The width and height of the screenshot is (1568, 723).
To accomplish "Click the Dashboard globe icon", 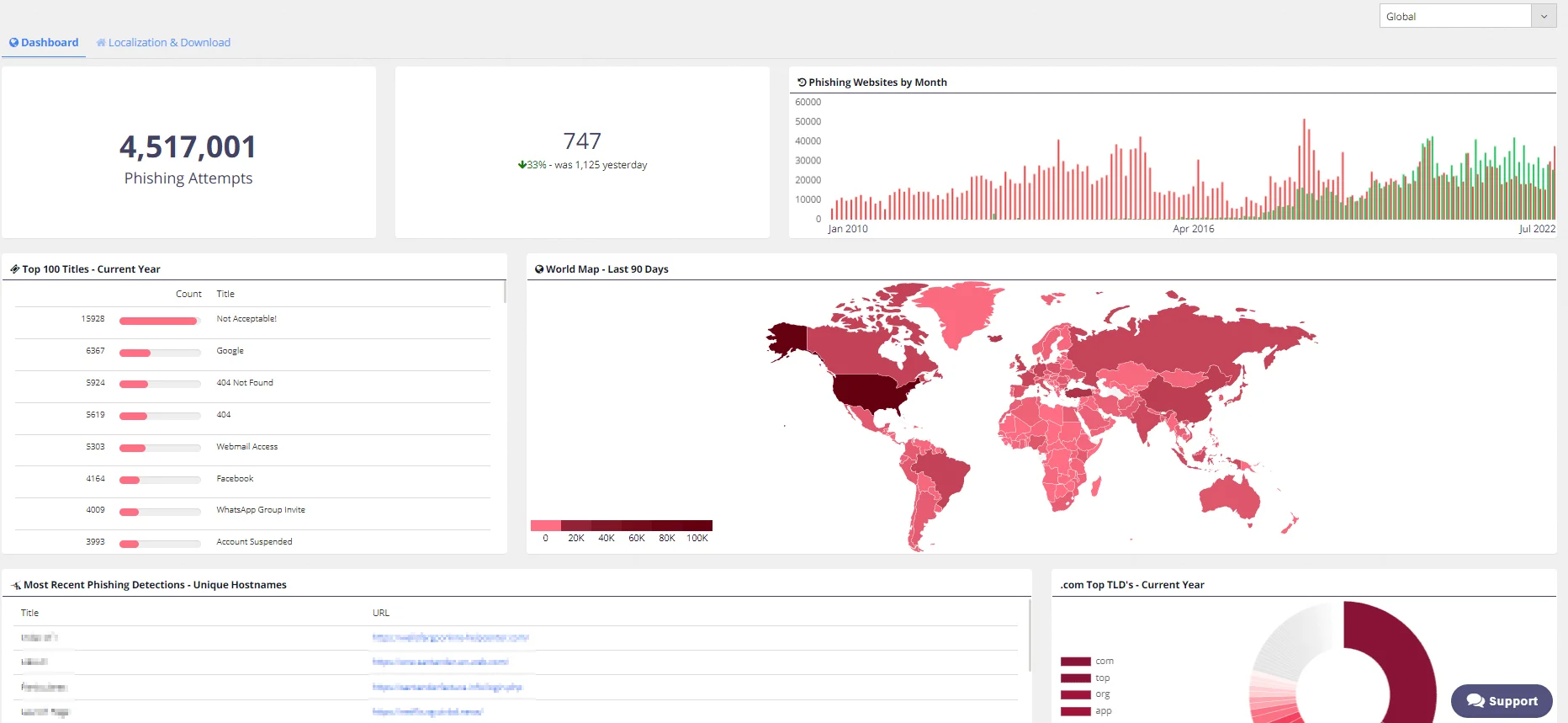I will click(x=13, y=42).
